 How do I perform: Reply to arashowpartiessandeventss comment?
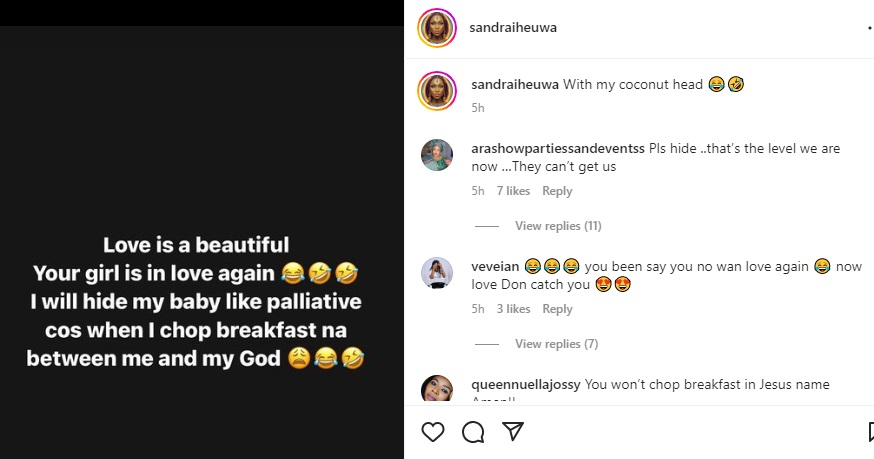(x=557, y=191)
